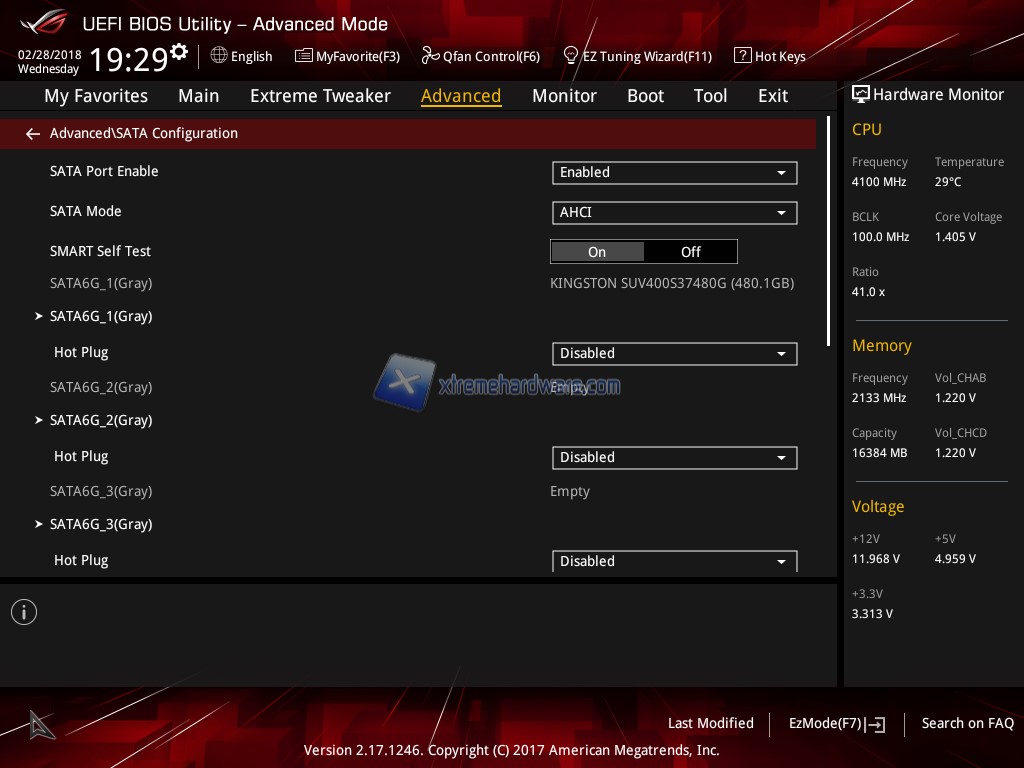
Task: Click the globe language icon
Action: tap(219, 56)
